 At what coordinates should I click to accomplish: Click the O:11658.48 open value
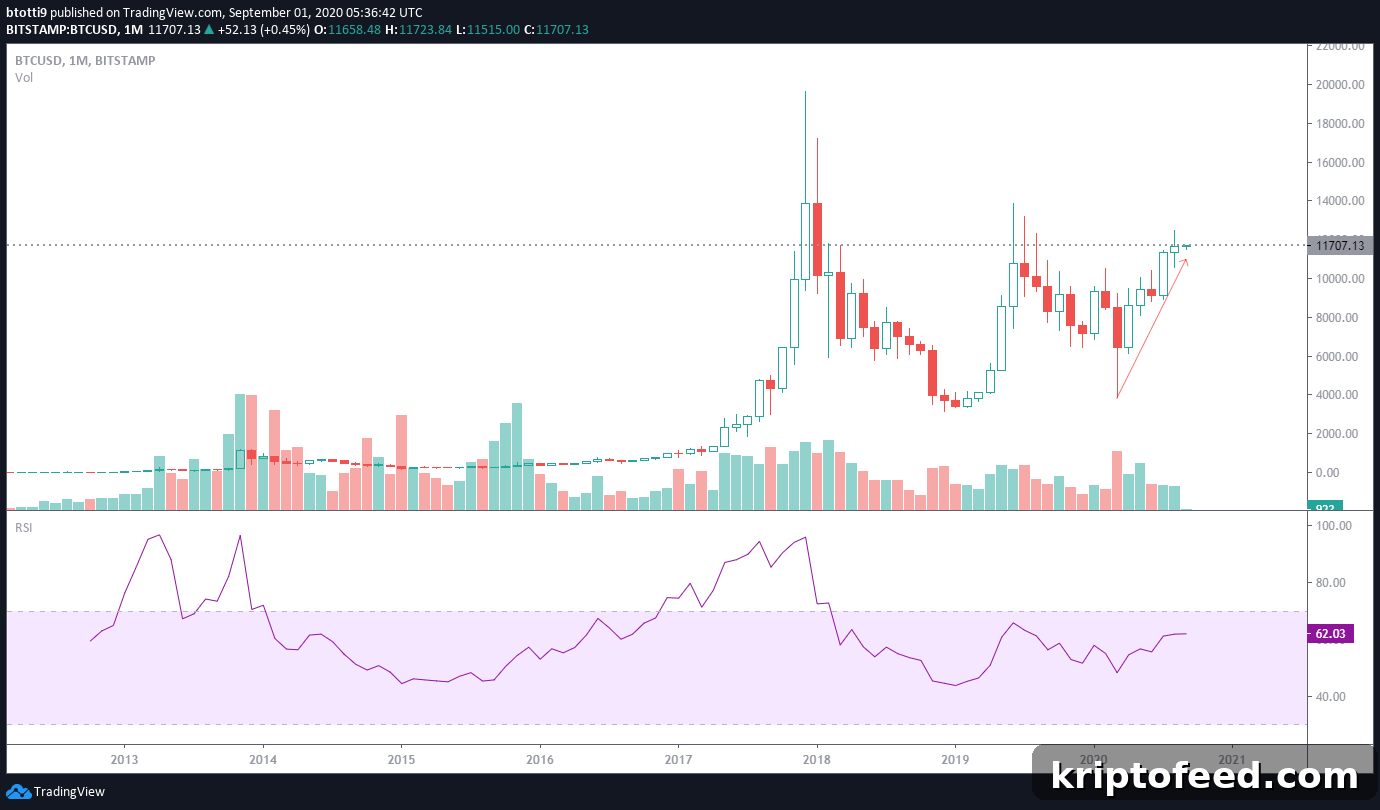click(x=347, y=30)
